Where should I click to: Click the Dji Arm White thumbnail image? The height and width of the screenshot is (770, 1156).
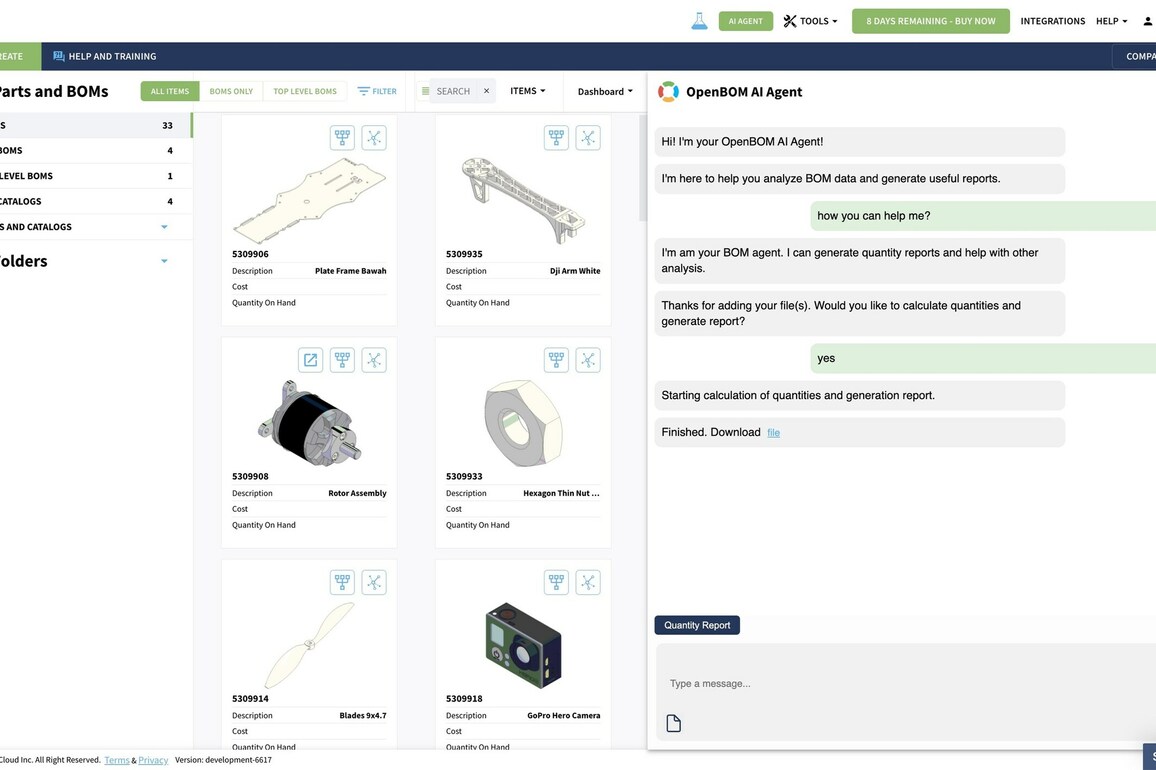pyautogui.click(x=523, y=199)
